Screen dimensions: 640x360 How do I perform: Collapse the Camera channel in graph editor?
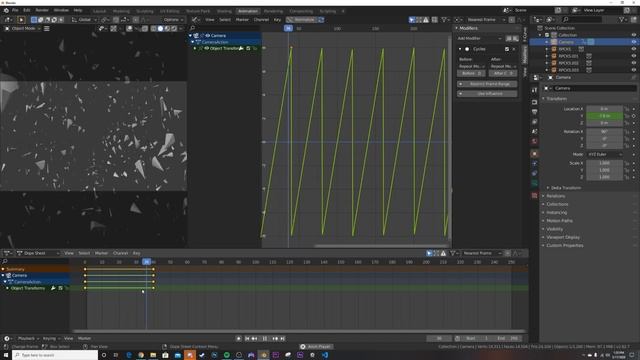coord(191,36)
